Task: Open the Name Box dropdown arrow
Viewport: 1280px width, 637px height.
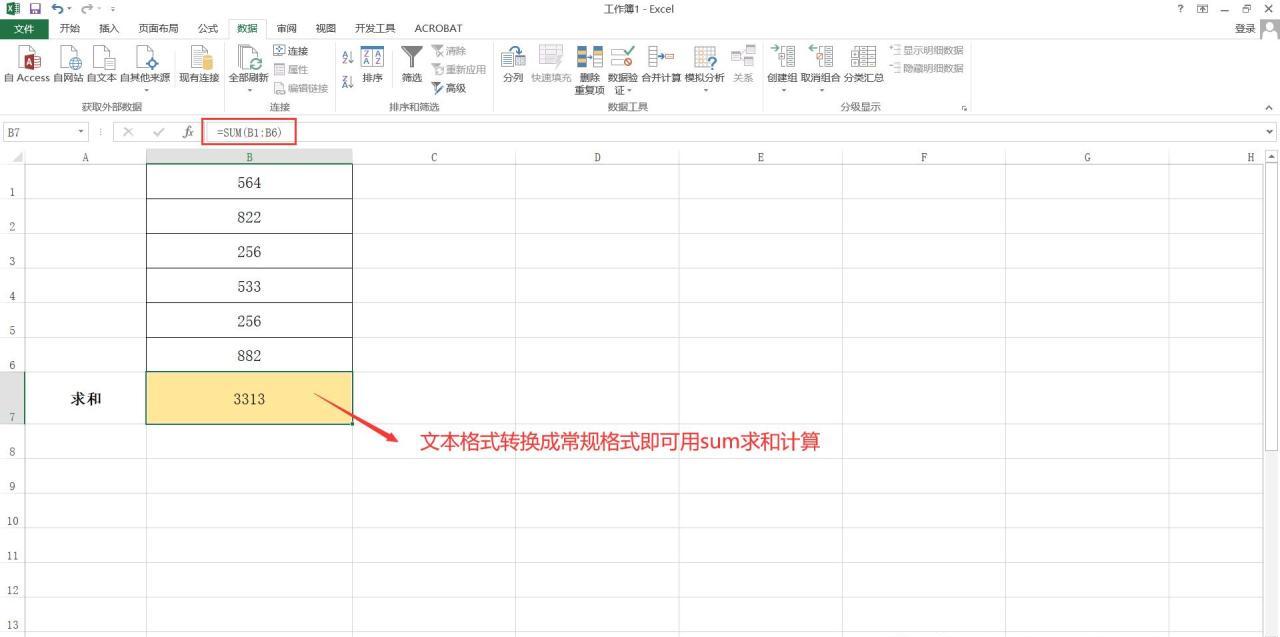Action: [x=82, y=132]
